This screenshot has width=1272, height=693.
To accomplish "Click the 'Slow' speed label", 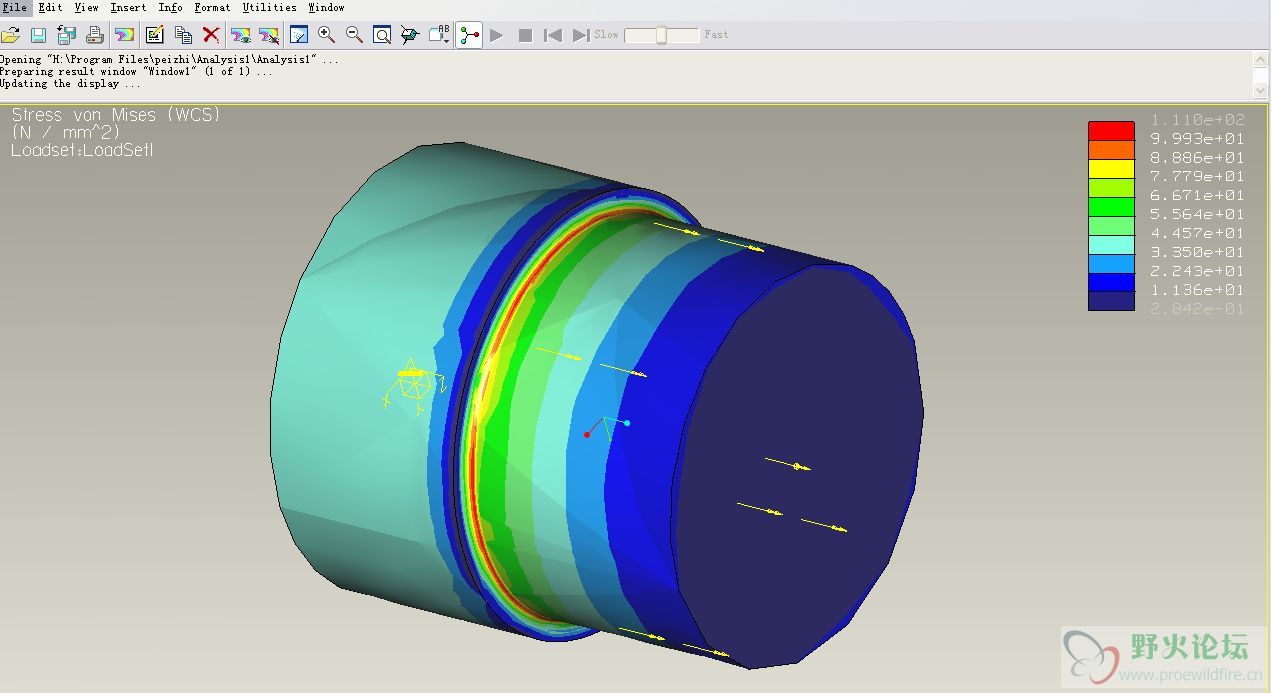I will (607, 35).
